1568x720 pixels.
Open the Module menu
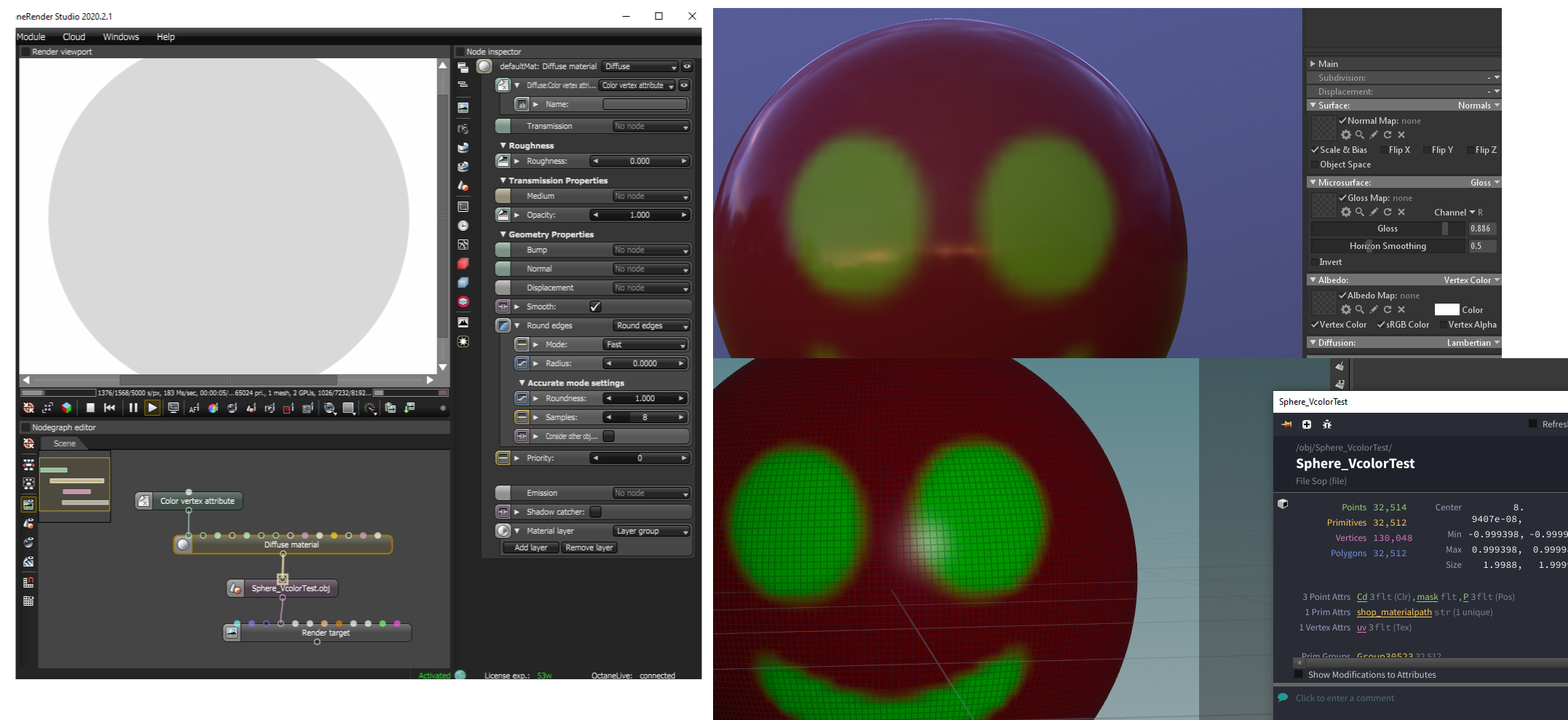tap(31, 36)
